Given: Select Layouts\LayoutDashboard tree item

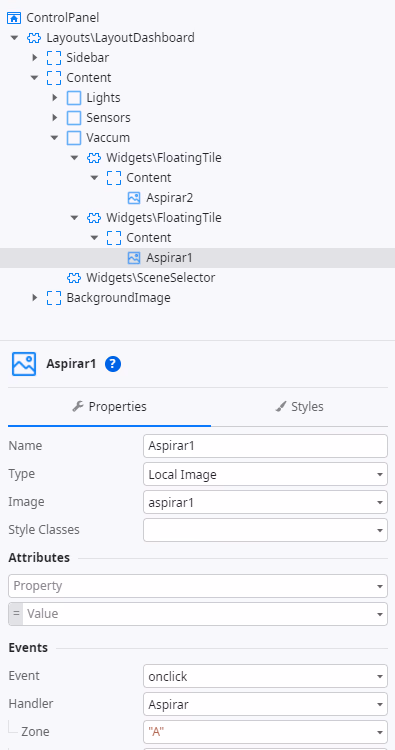Looking at the screenshot, I should click(121, 38).
